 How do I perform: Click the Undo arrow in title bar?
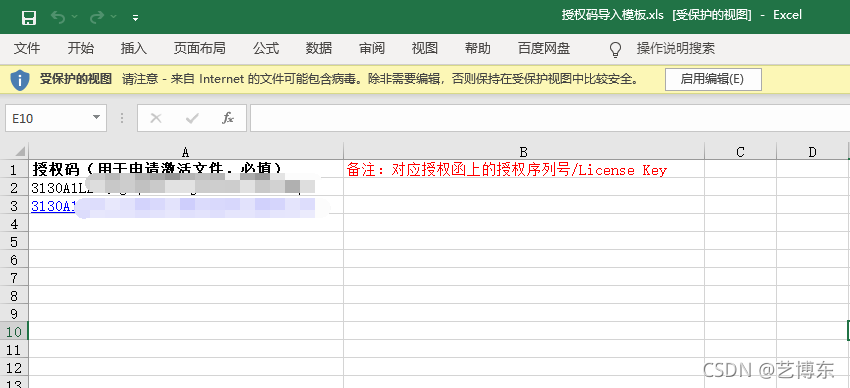(x=57, y=17)
